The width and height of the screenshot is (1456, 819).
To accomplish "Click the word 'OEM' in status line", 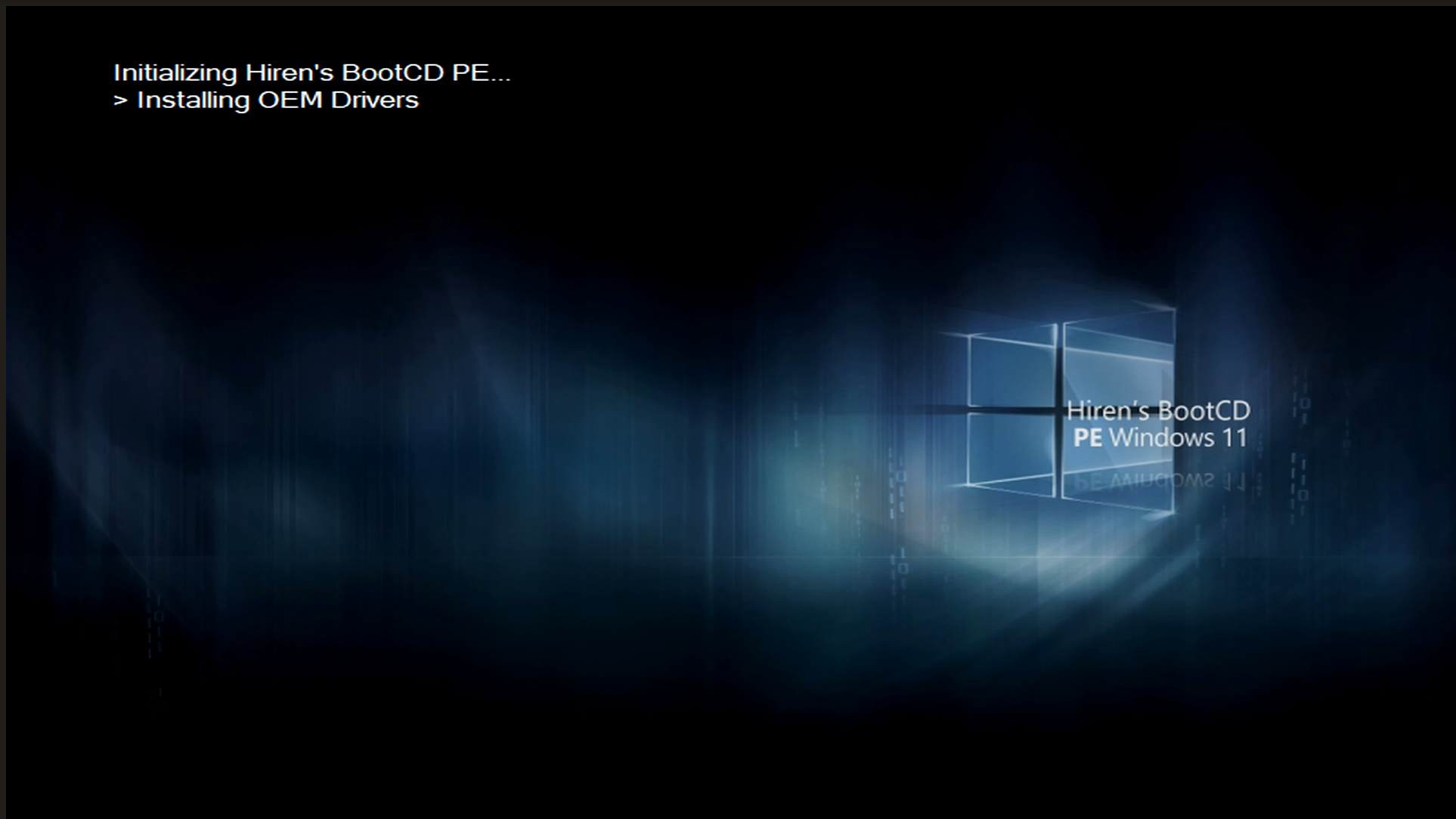I will 290,100.
